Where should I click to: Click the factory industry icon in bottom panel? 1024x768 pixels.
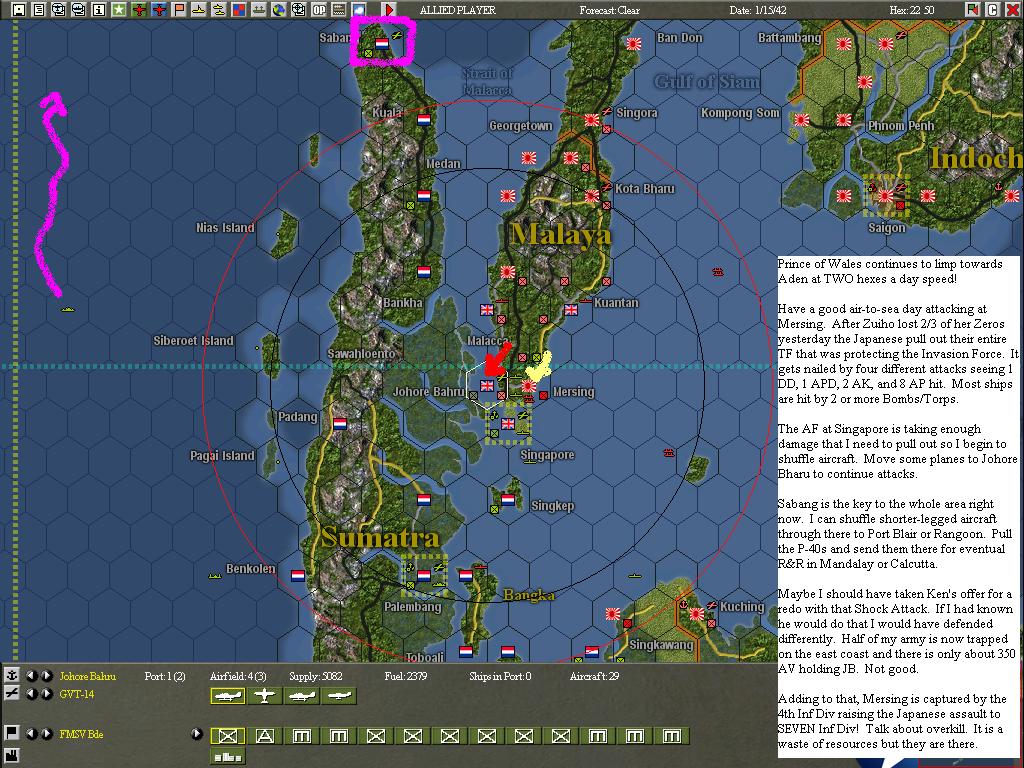coord(12,756)
